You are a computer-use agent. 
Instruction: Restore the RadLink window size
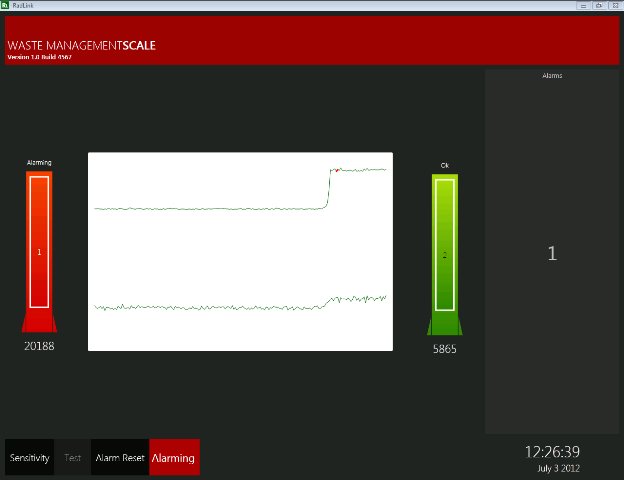pos(599,6)
